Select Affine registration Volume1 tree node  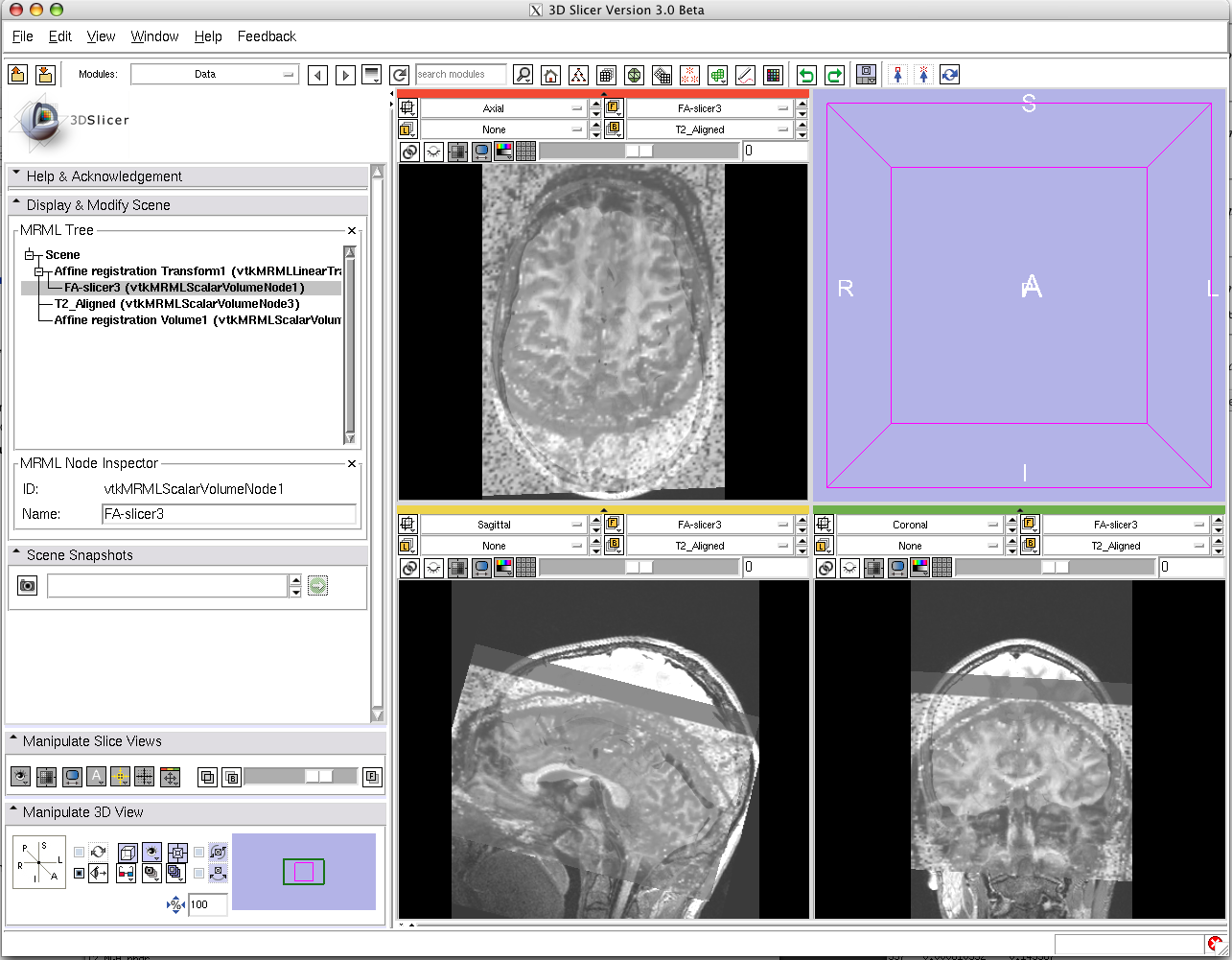(198, 320)
